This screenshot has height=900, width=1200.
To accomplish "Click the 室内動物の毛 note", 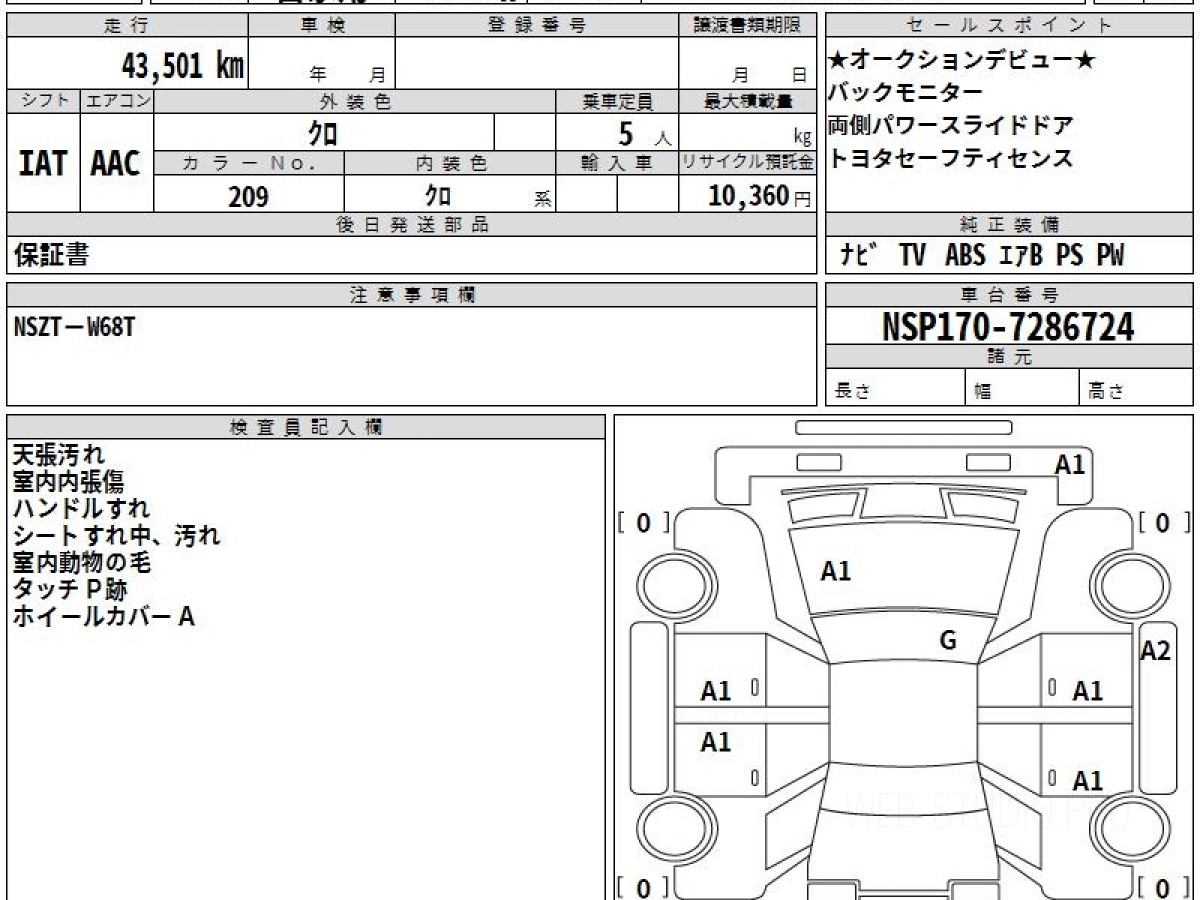I will pos(82,564).
